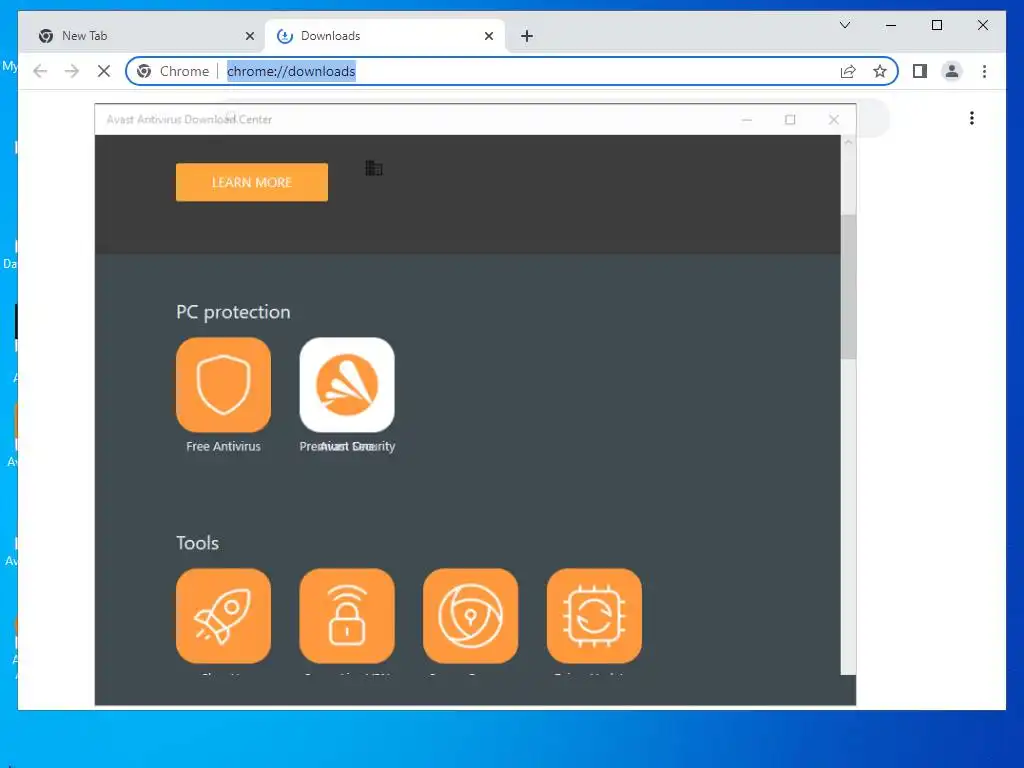Open the Free Antivirus shield icon

(x=223, y=385)
